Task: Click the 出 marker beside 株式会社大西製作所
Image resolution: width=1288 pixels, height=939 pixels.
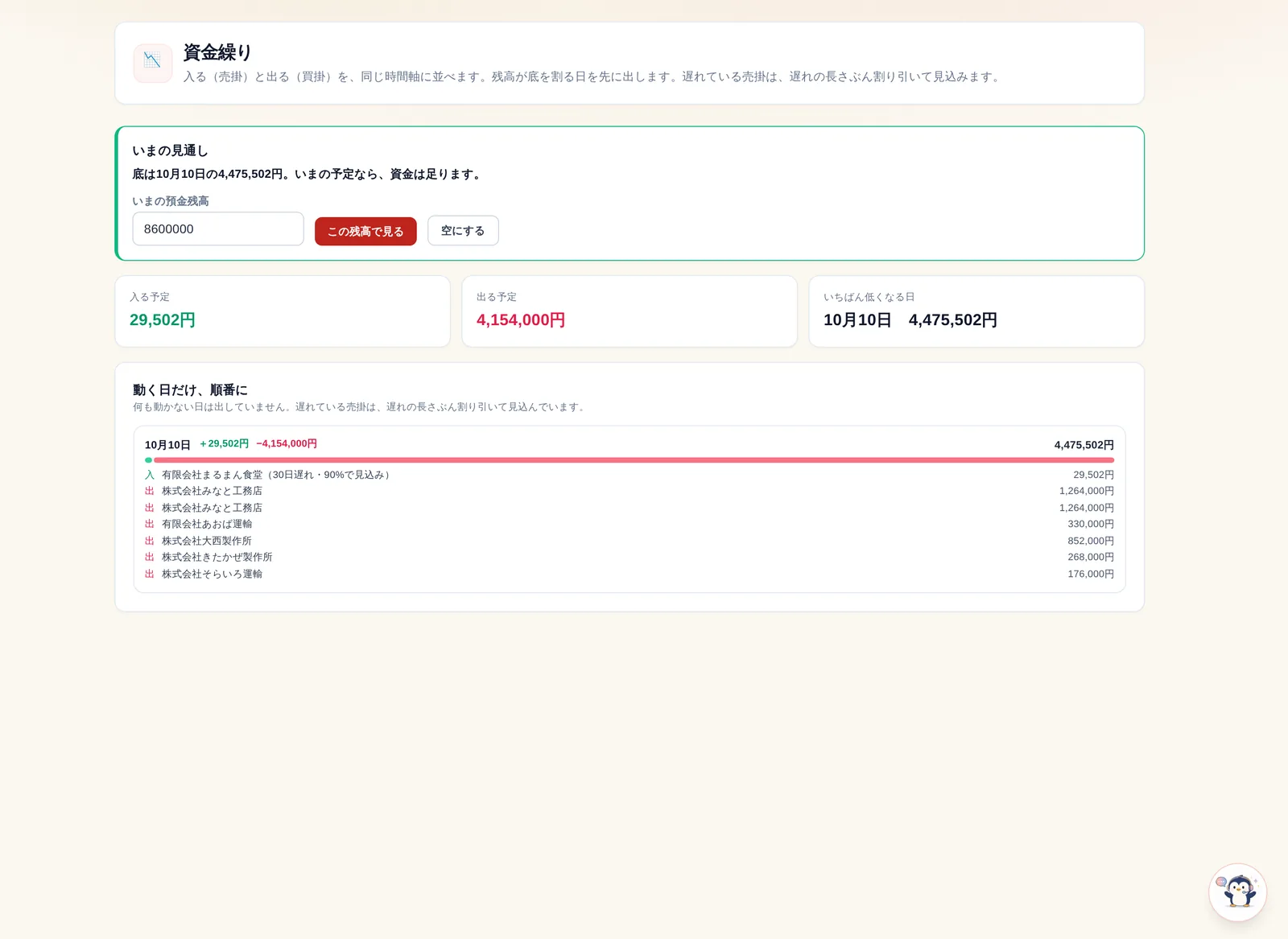Action: (150, 541)
